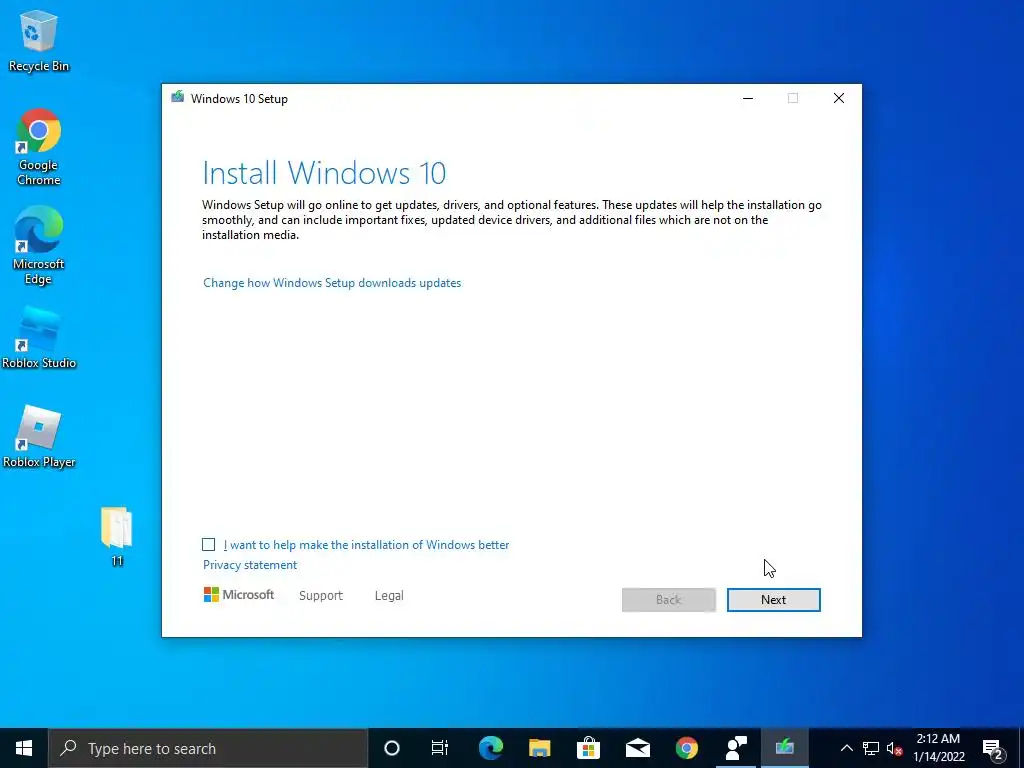Click the network status tray icon
The height and width of the screenshot is (768, 1024).
click(871, 748)
